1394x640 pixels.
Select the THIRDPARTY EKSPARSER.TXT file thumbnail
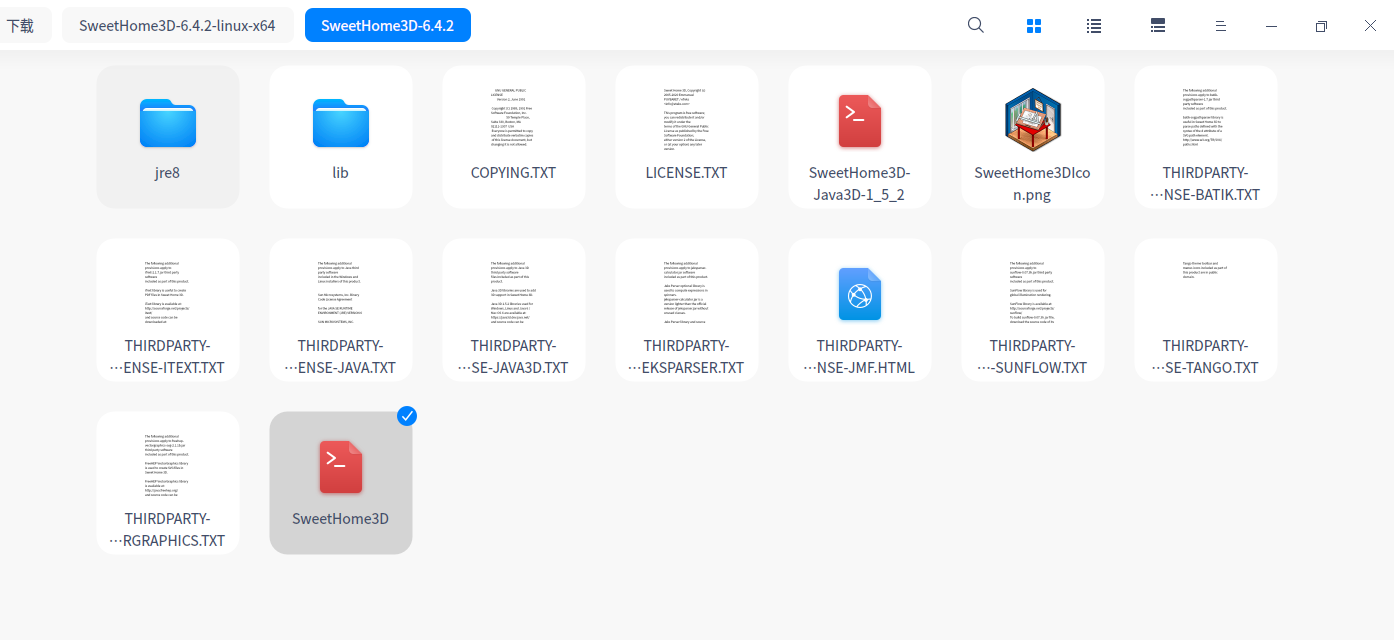(687, 293)
